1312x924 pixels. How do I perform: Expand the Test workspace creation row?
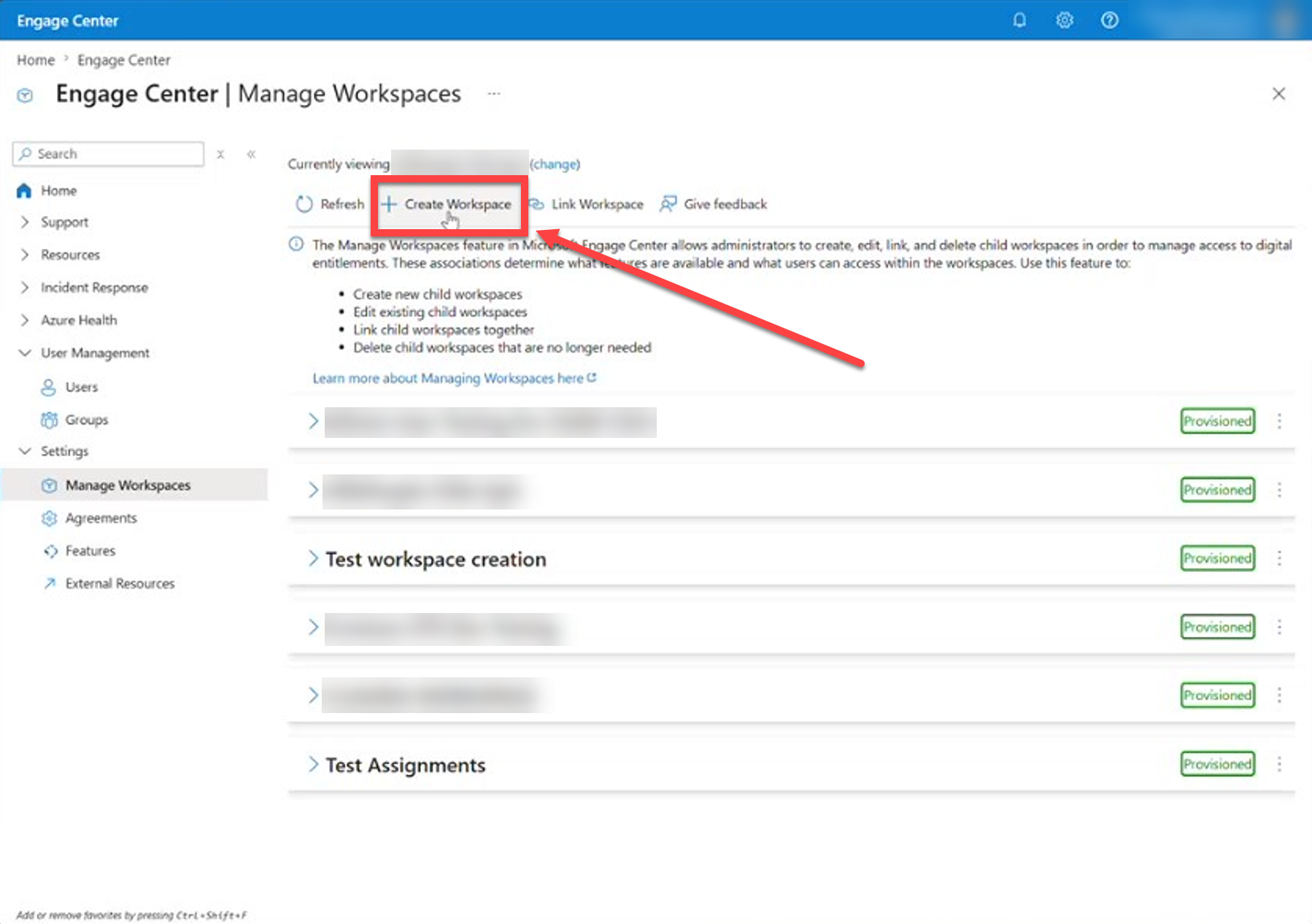pos(313,558)
